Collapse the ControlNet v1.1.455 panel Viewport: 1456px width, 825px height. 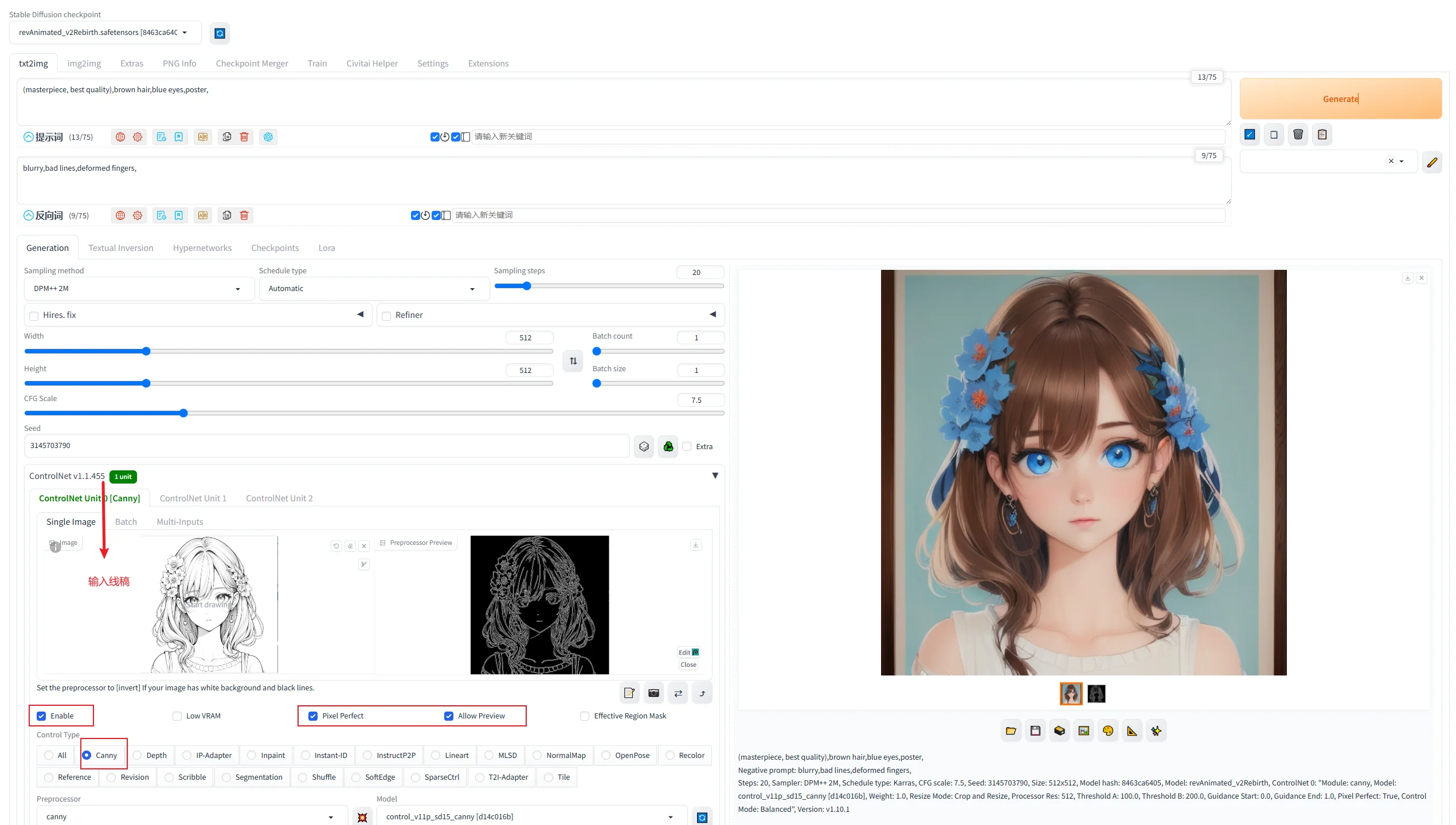[715, 476]
